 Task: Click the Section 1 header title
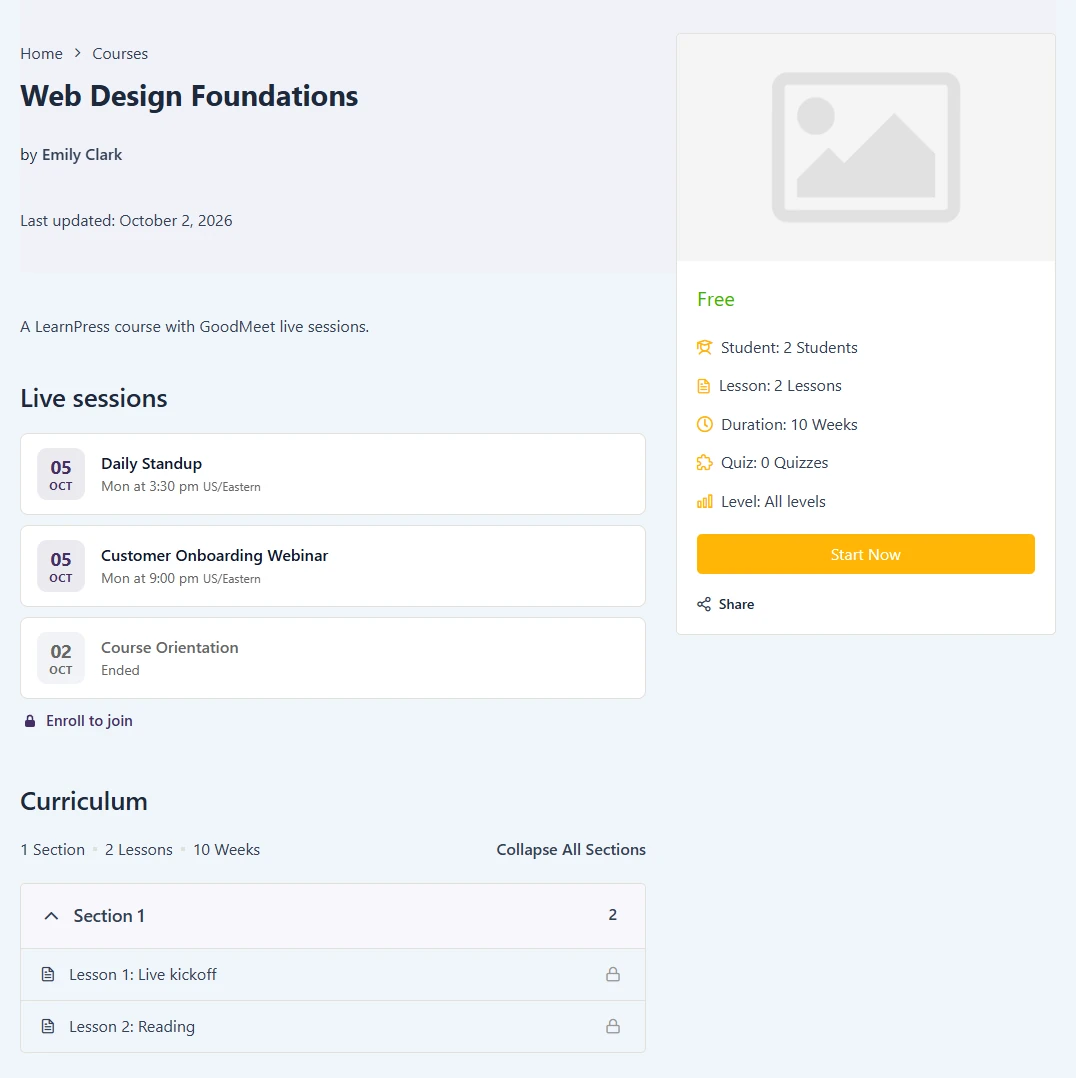click(x=109, y=916)
